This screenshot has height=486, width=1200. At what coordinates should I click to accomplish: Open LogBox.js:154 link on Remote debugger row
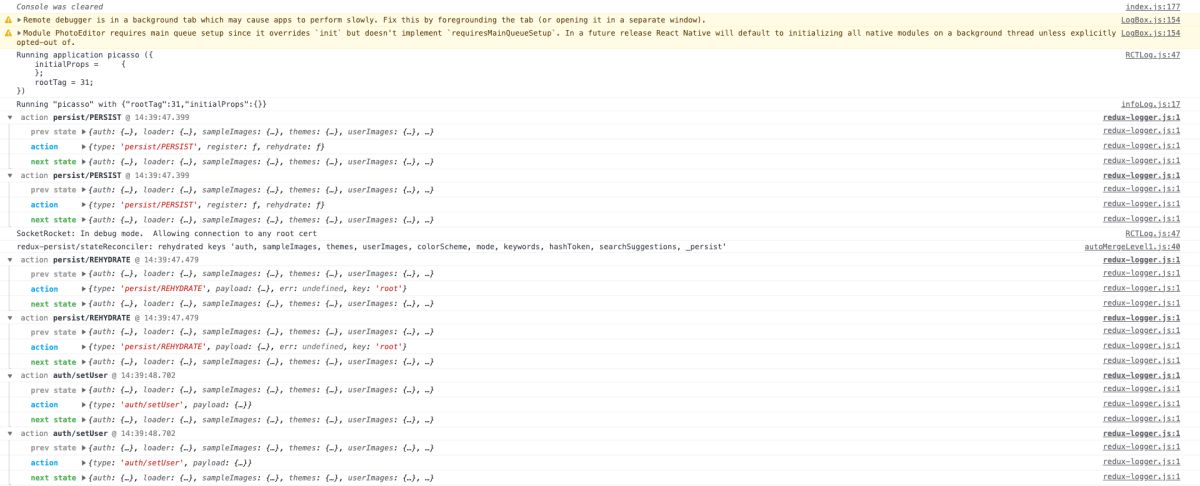(x=1151, y=20)
